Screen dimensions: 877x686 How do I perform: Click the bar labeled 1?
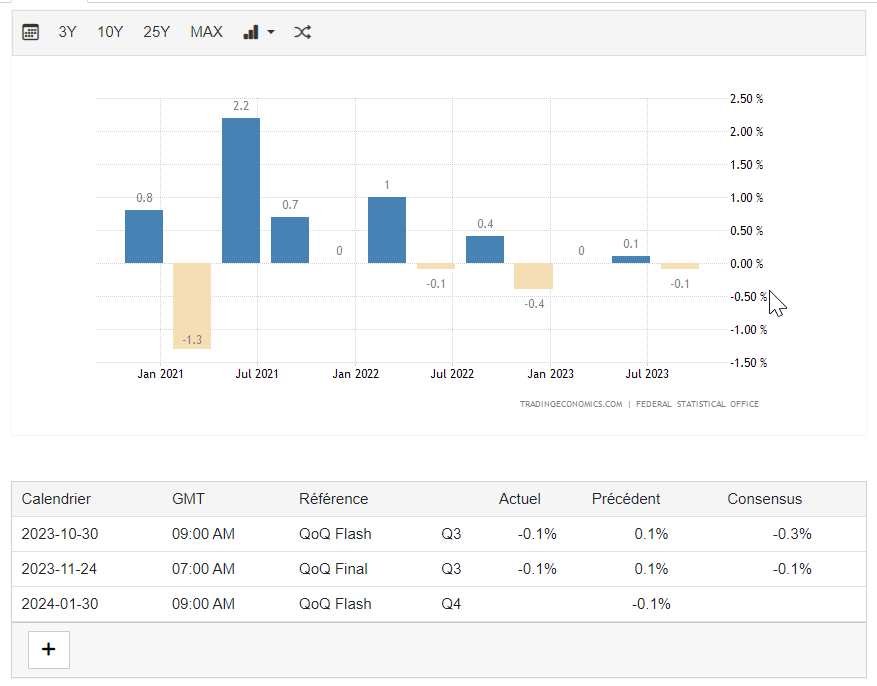[387, 230]
